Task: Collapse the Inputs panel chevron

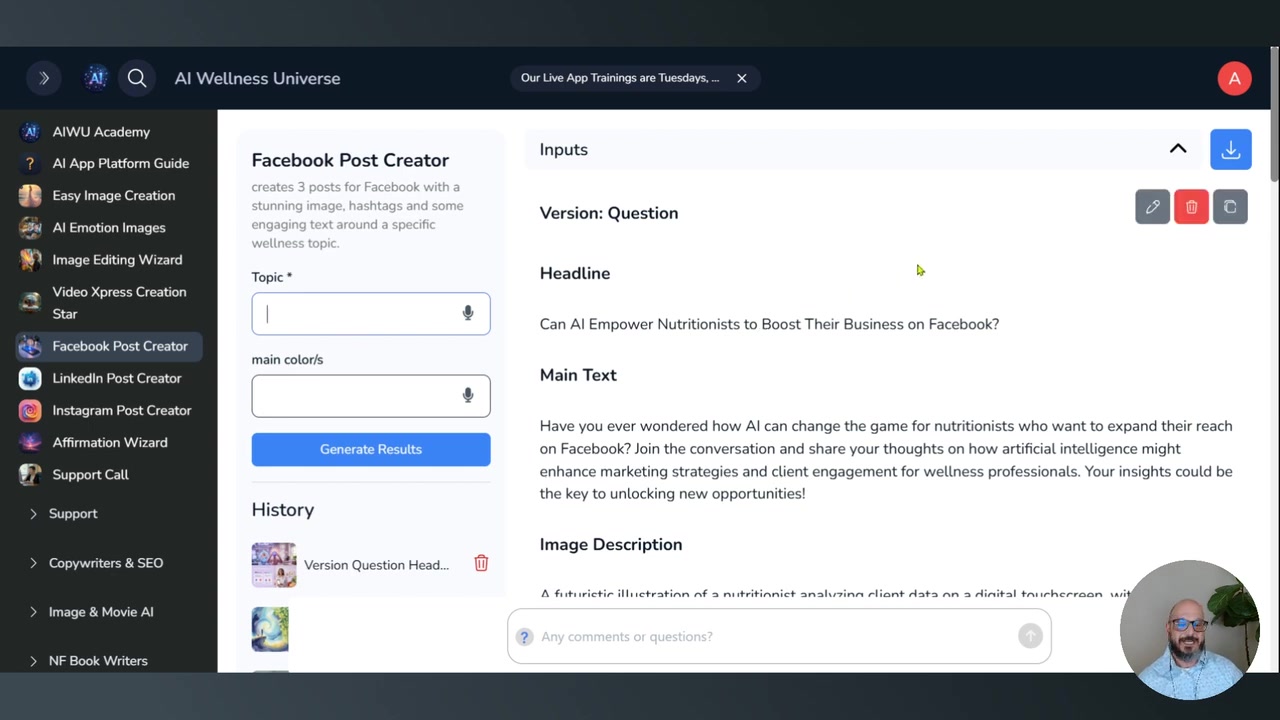Action: 1178,149
